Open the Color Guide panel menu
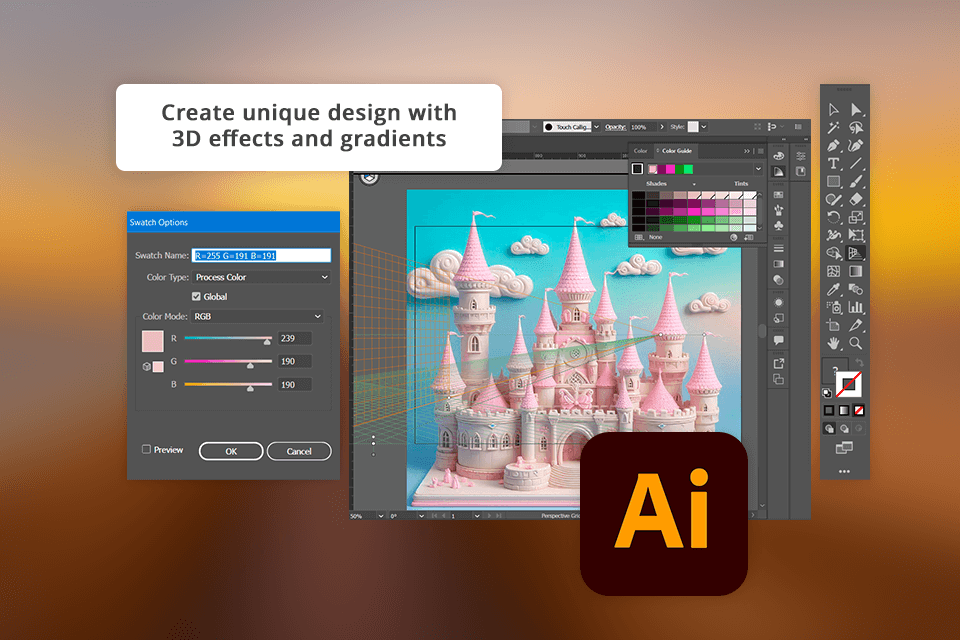The width and height of the screenshot is (960, 640). point(760,151)
